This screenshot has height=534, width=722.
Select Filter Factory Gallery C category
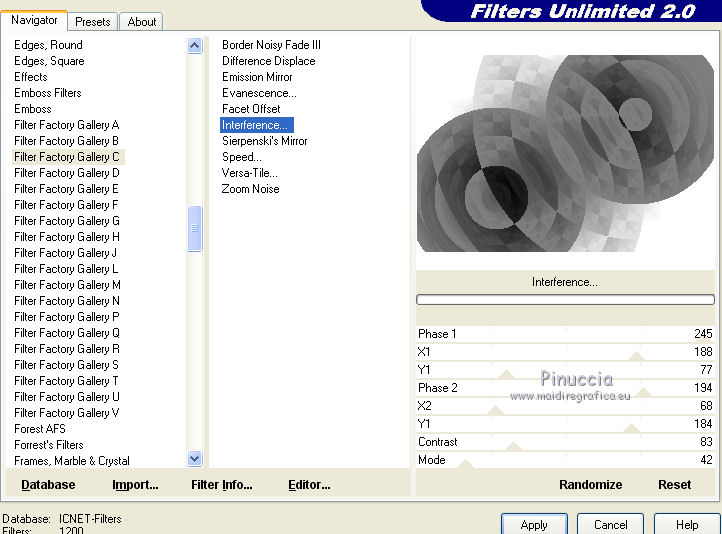pyautogui.click(x=67, y=157)
